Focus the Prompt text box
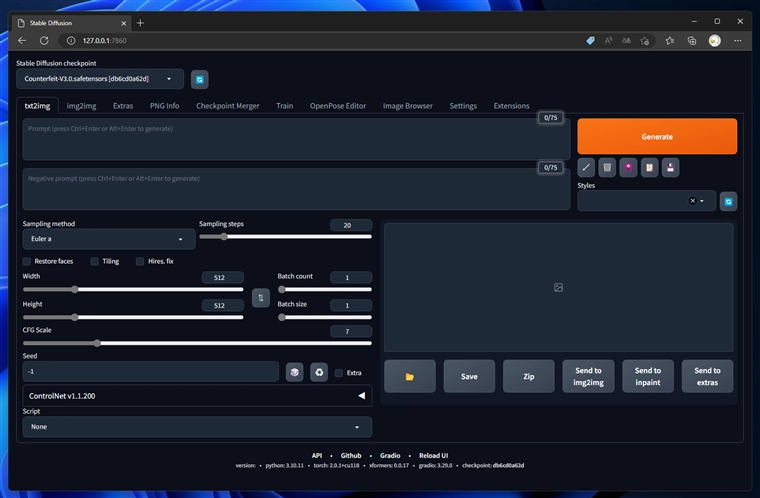 pyautogui.click(x=296, y=140)
